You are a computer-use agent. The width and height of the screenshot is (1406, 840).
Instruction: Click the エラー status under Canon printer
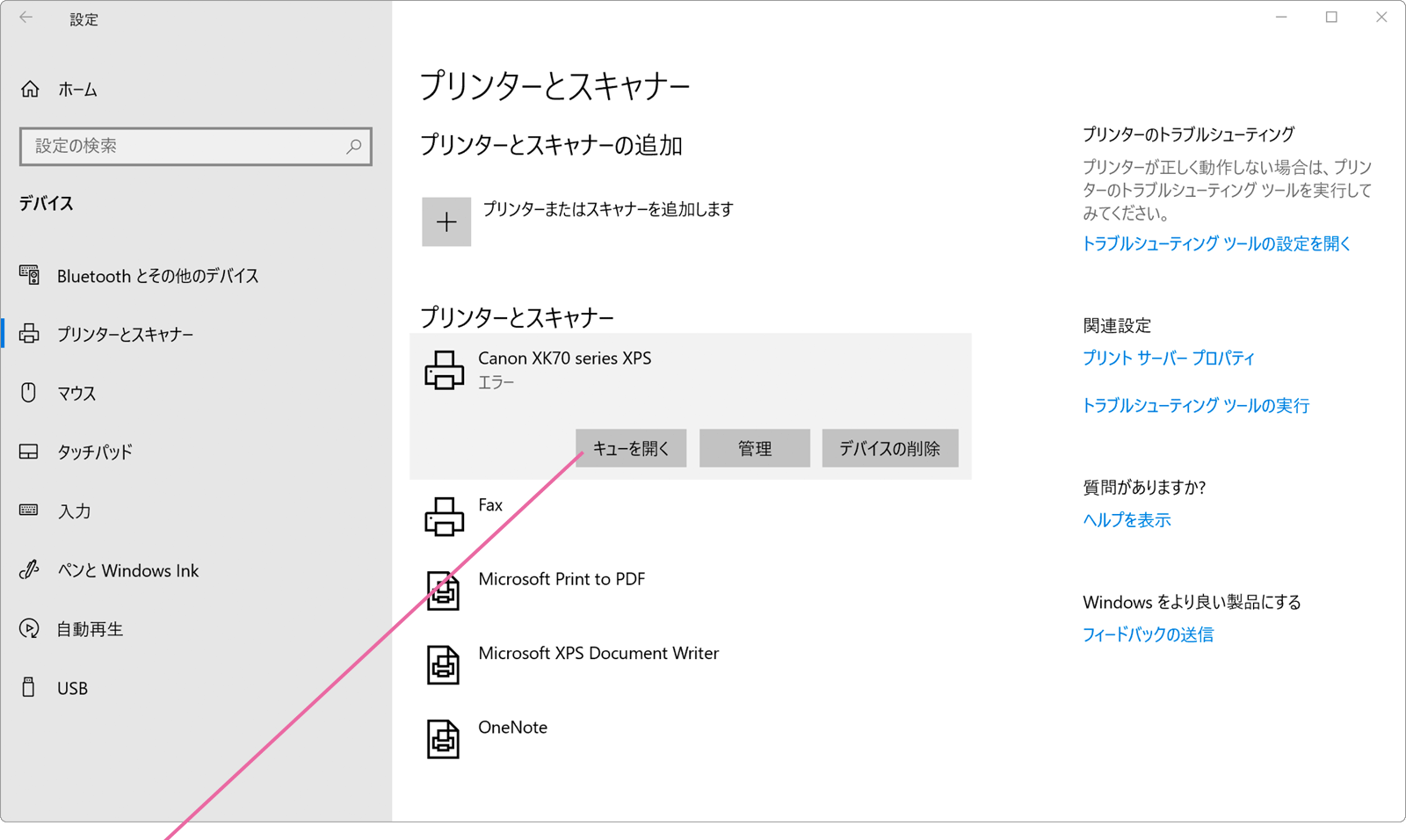coord(496,382)
